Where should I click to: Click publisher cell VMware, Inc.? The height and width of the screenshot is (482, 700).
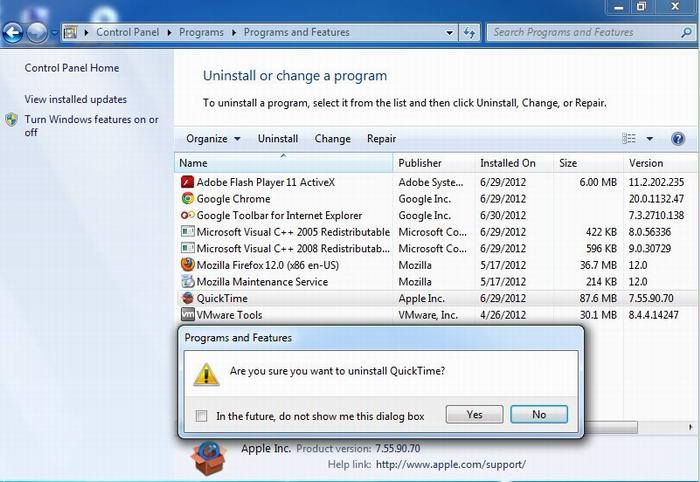click(428, 315)
